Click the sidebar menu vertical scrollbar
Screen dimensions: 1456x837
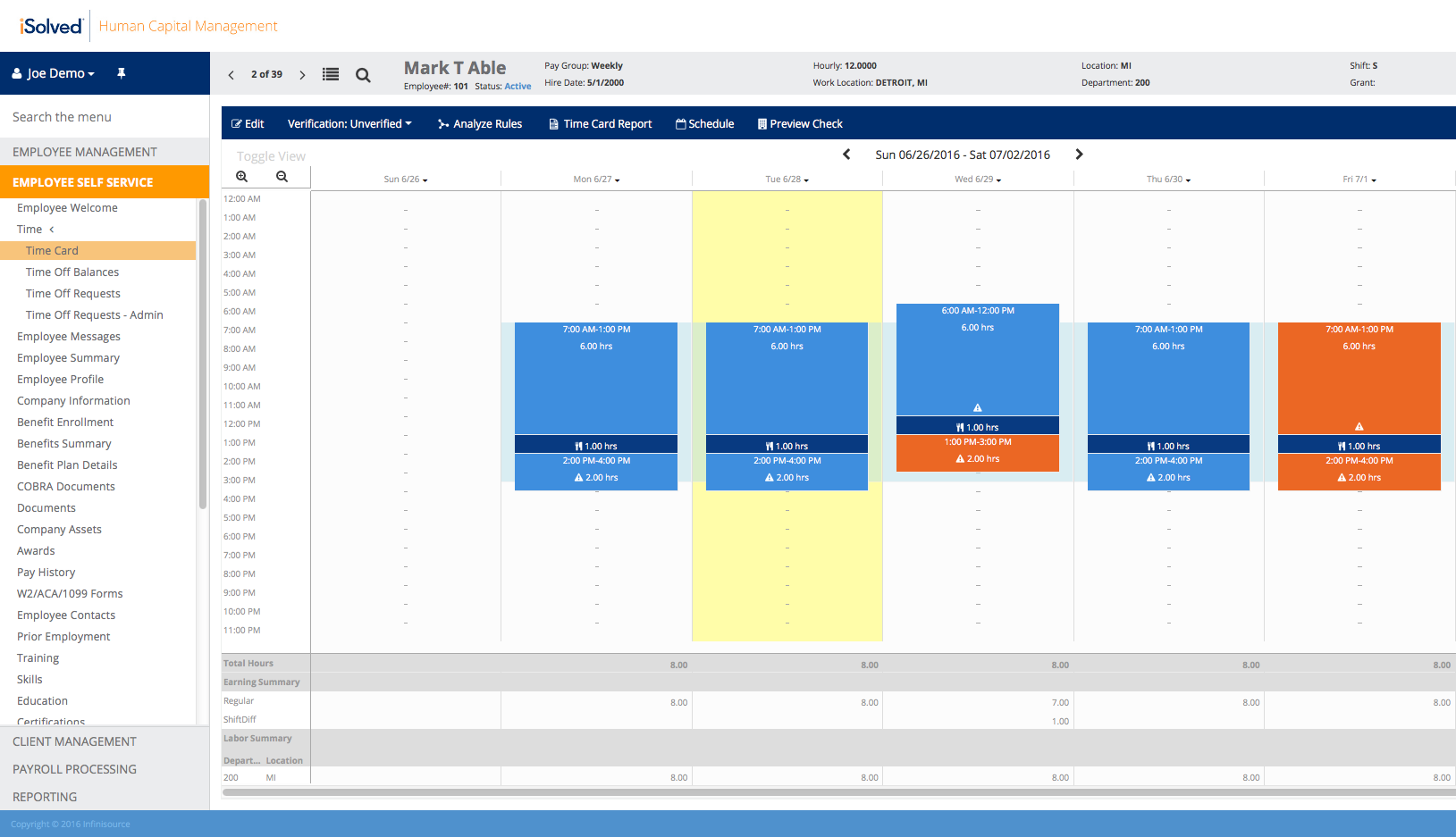coord(203,354)
